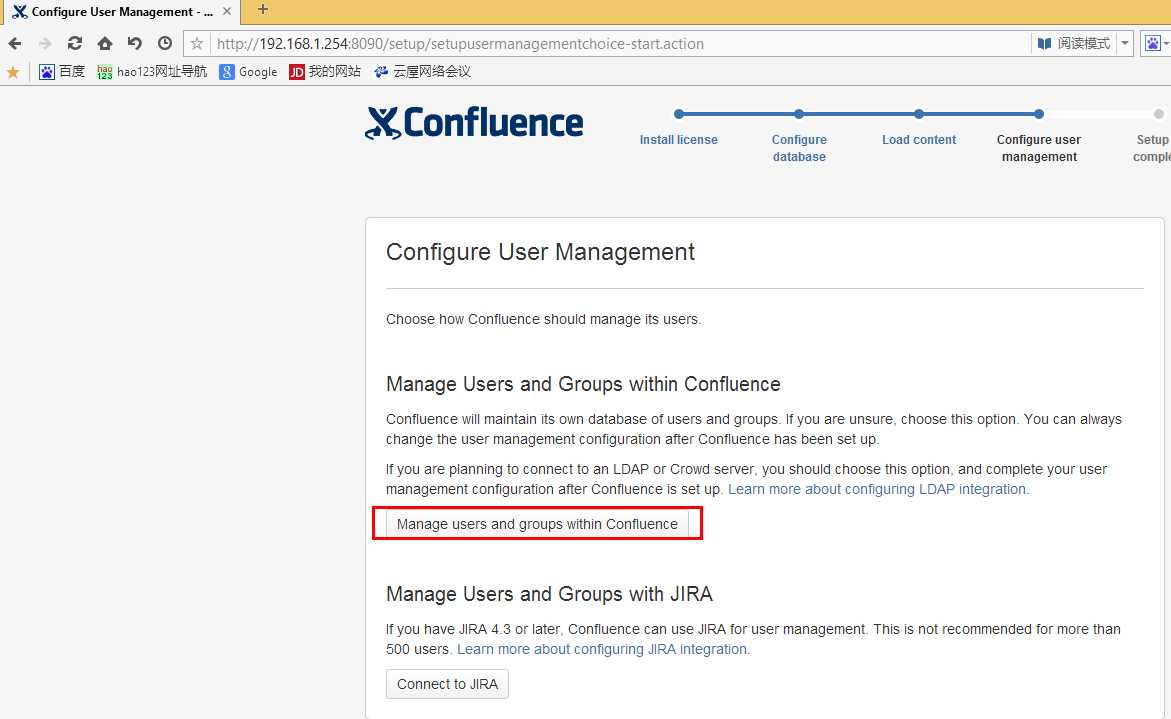Click the Manage Users and Groups with JIRA heading
This screenshot has height=719, width=1171.
[x=549, y=594]
